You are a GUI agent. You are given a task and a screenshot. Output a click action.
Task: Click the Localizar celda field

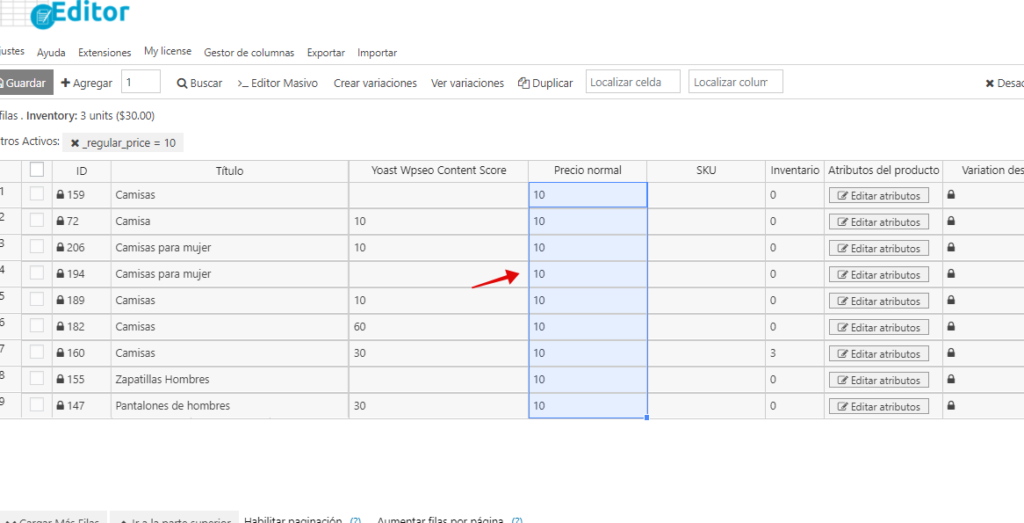point(633,82)
